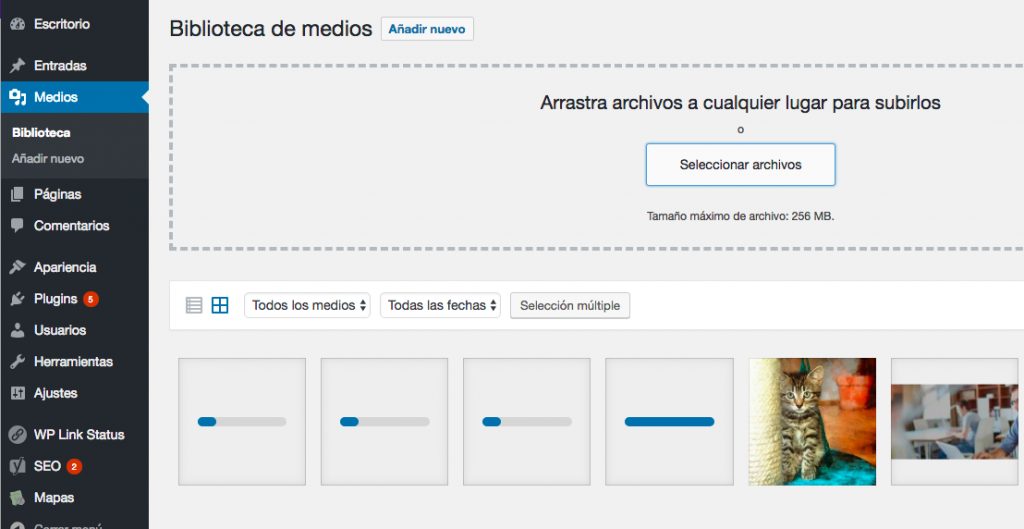Open the Escritorio menu item
The height and width of the screenshot is (529, 1024).
[x=74, y=24]
